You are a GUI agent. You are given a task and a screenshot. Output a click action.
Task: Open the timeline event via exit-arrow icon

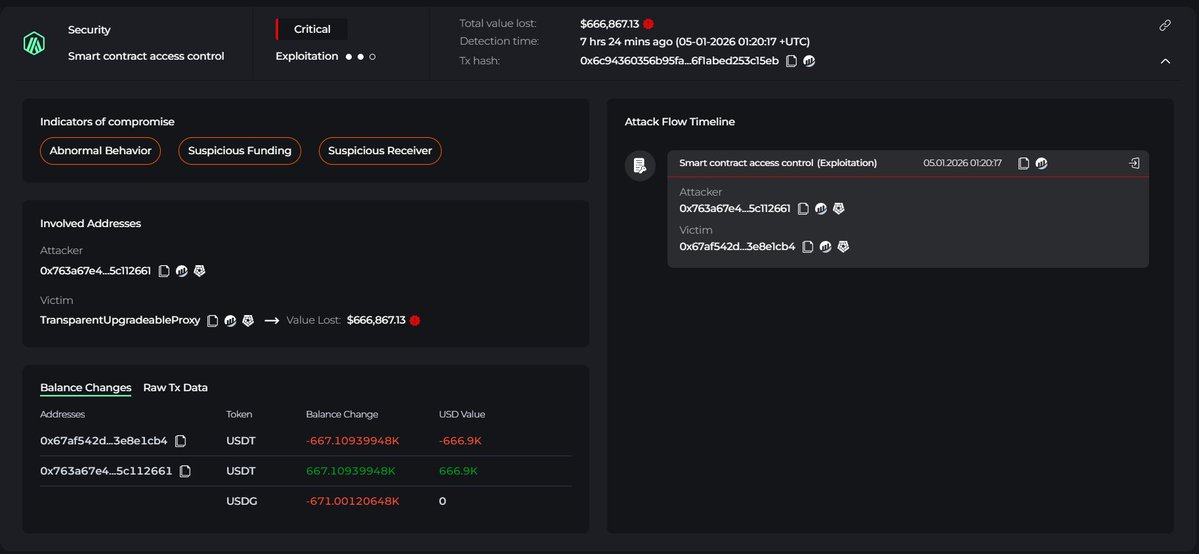pos(1134,163)
